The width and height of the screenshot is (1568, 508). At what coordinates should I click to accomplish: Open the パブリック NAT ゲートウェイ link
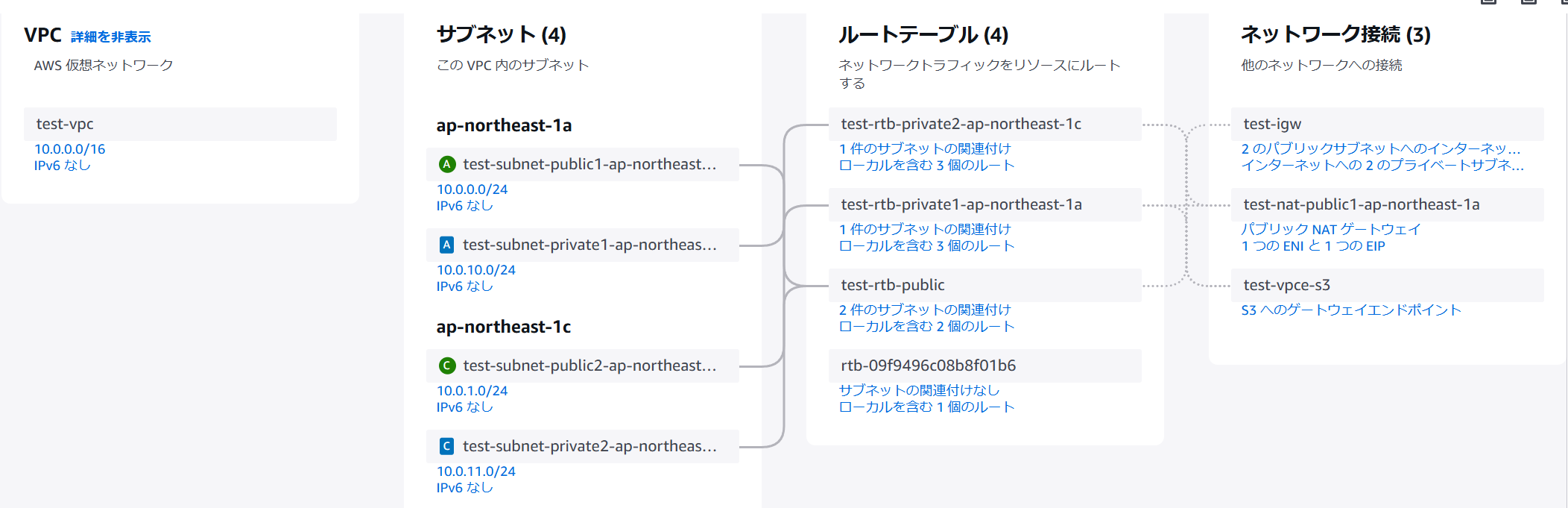click(1331, 229)
